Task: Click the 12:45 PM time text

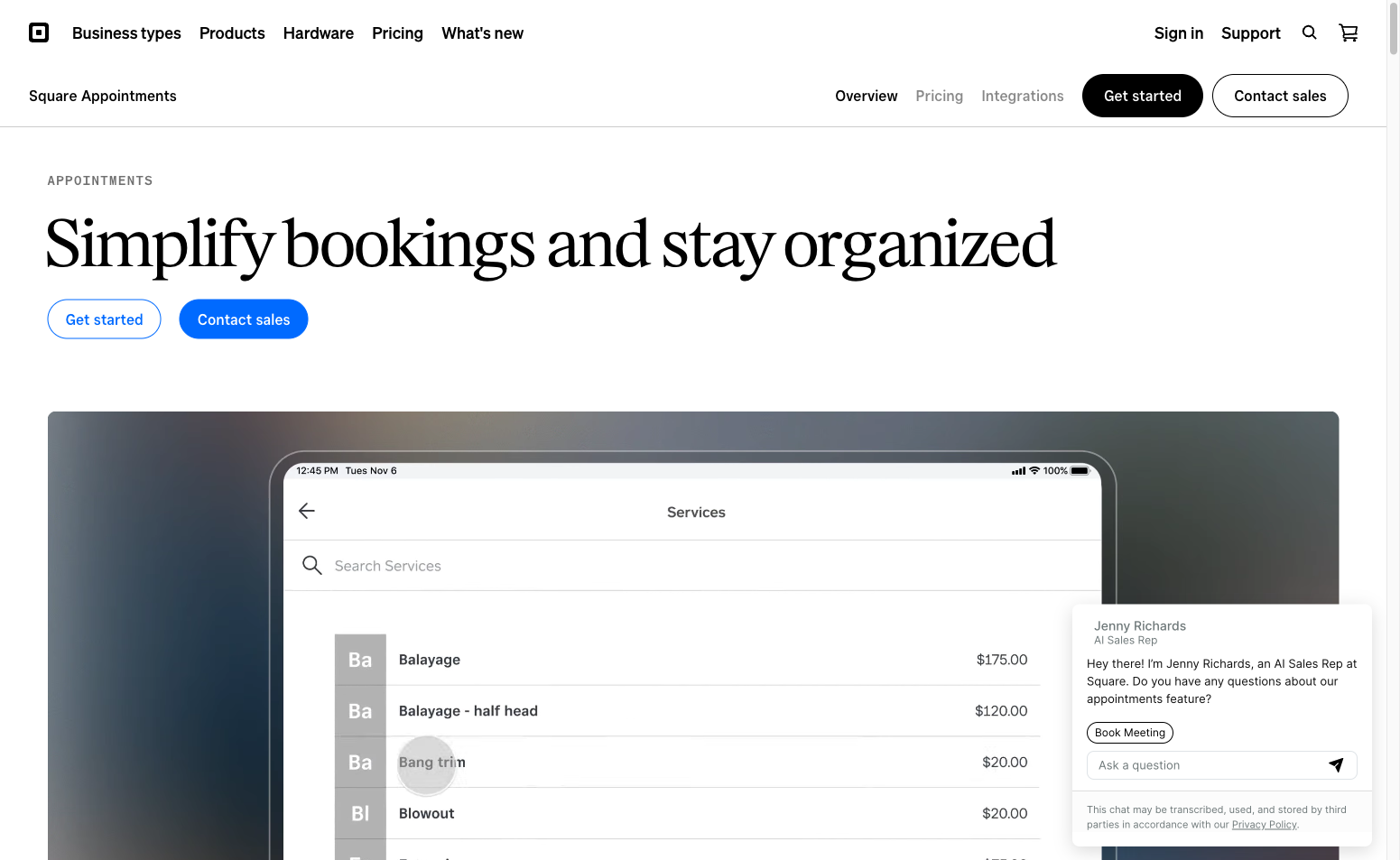Action: coord(317,471)
